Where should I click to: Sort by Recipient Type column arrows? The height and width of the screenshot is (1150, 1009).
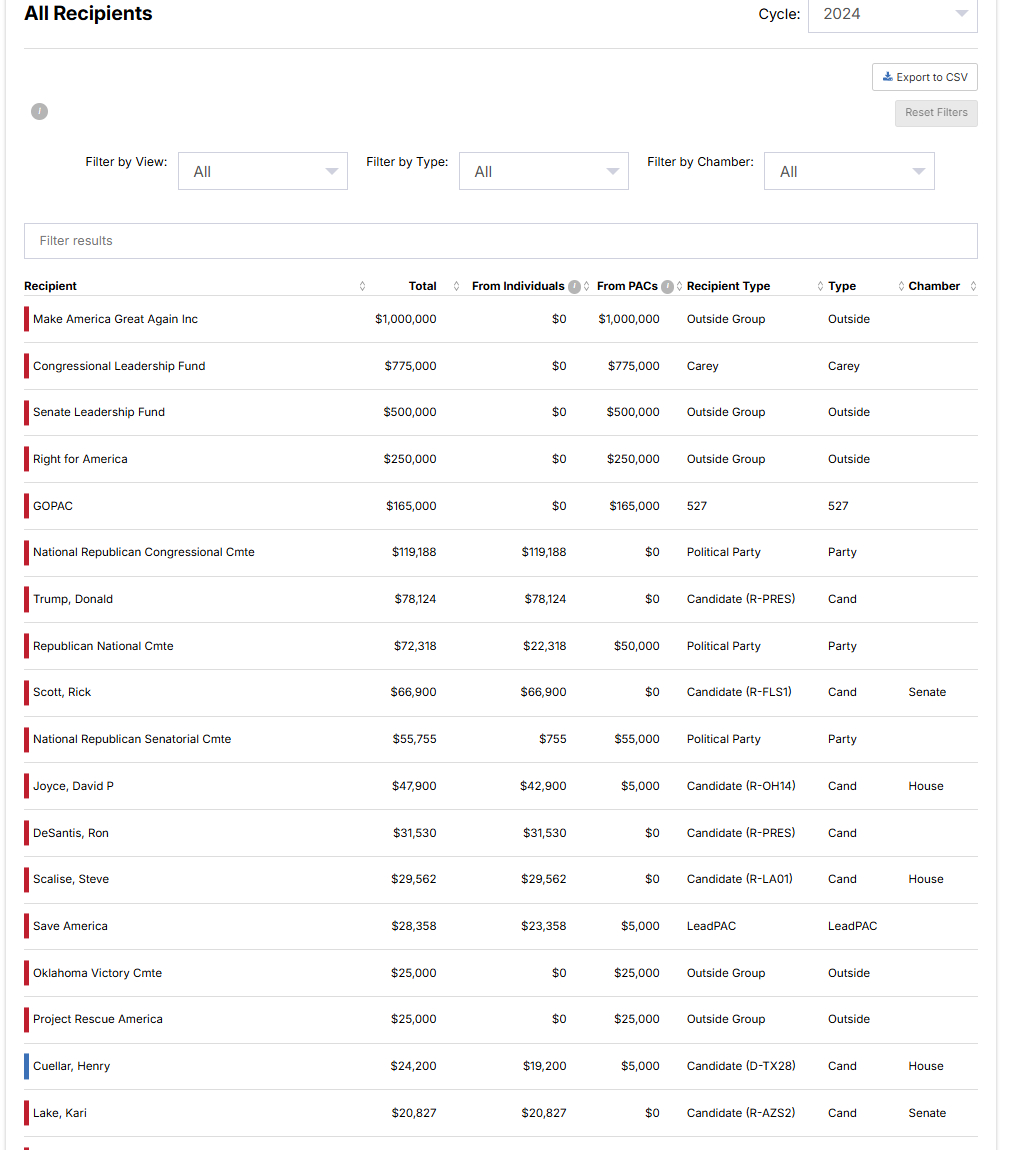coord(820,287)
